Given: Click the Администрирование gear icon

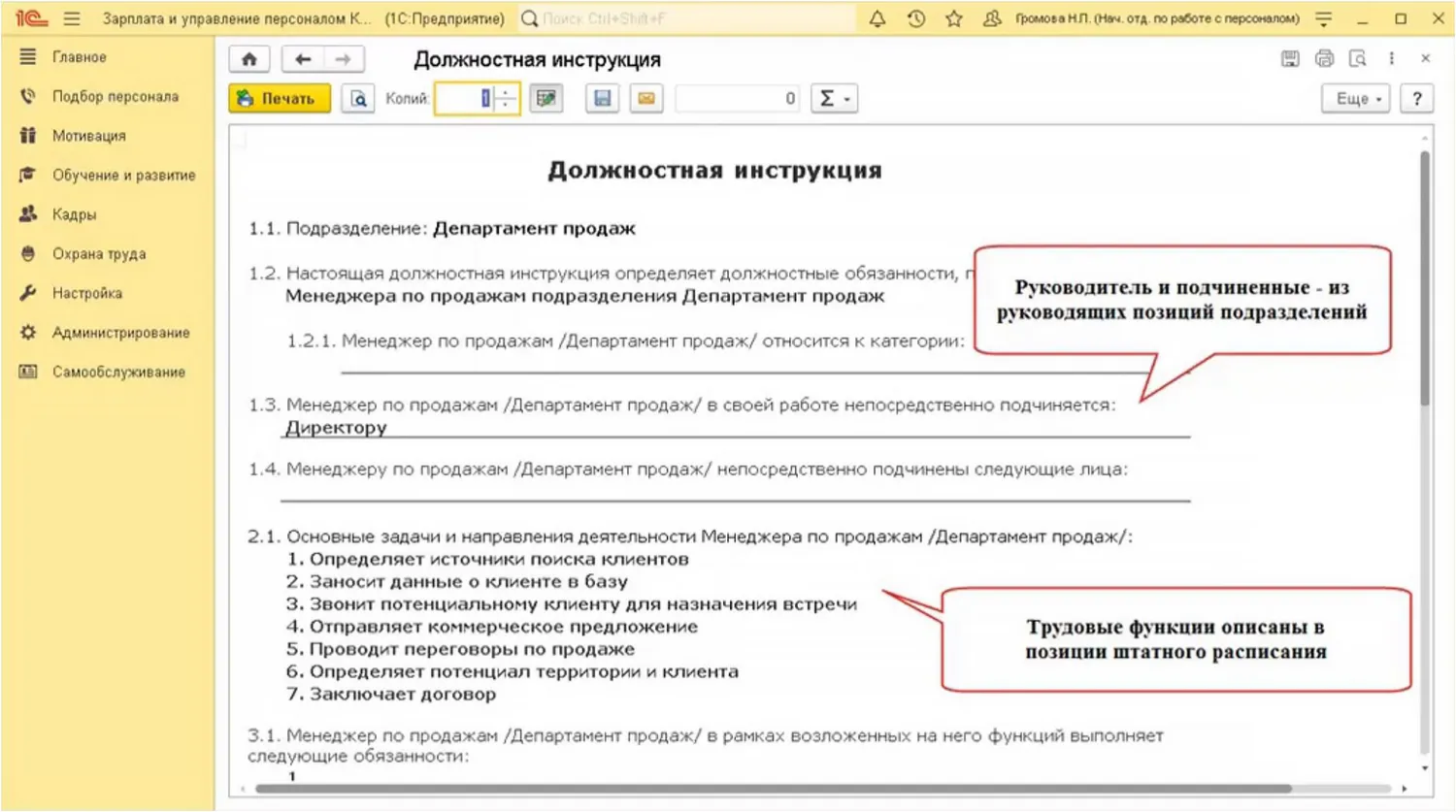Looking at the screenshot, I should [28, 333].
